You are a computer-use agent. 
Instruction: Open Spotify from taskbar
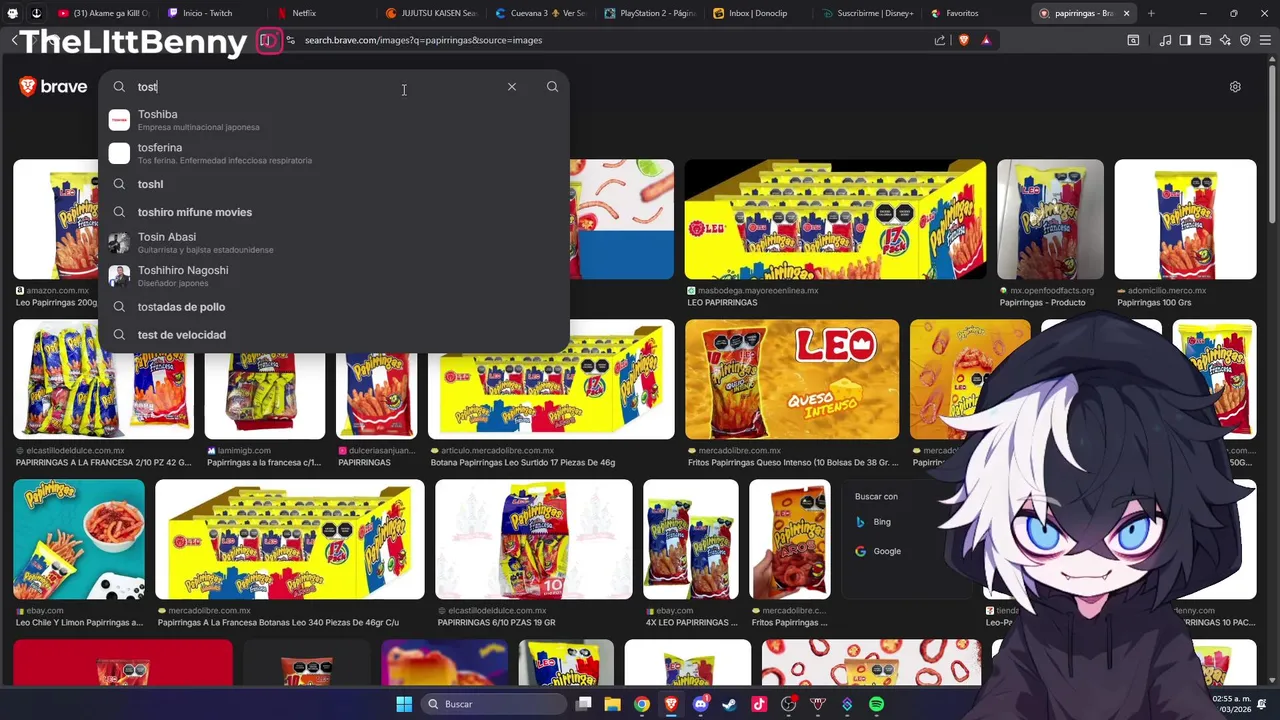click(876, 704)
